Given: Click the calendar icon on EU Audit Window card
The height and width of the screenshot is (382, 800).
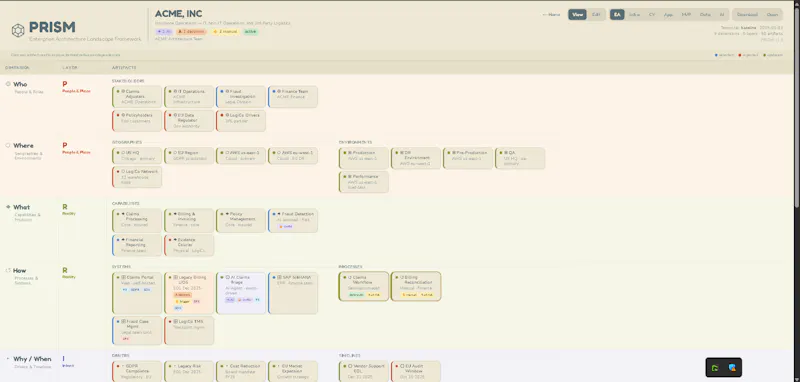Looking at the screenshot, I should coord(402,366).
